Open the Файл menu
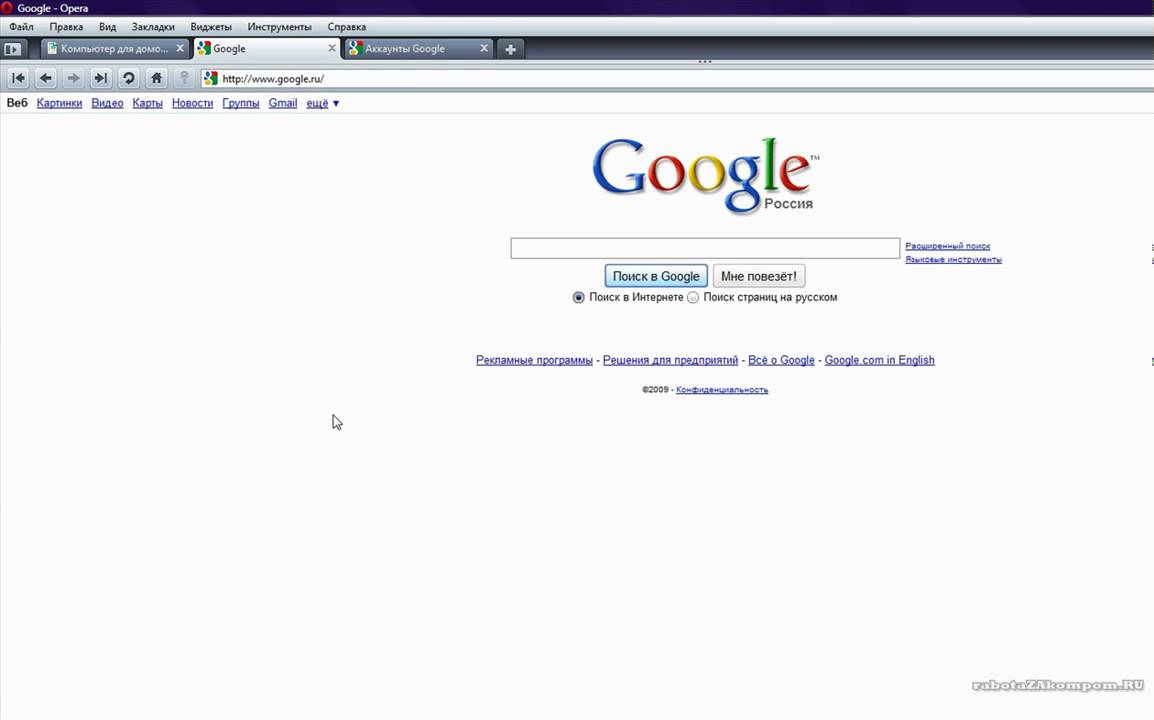Image resolution: width=1154 pixels, height=720 pixels. [21, 27]
